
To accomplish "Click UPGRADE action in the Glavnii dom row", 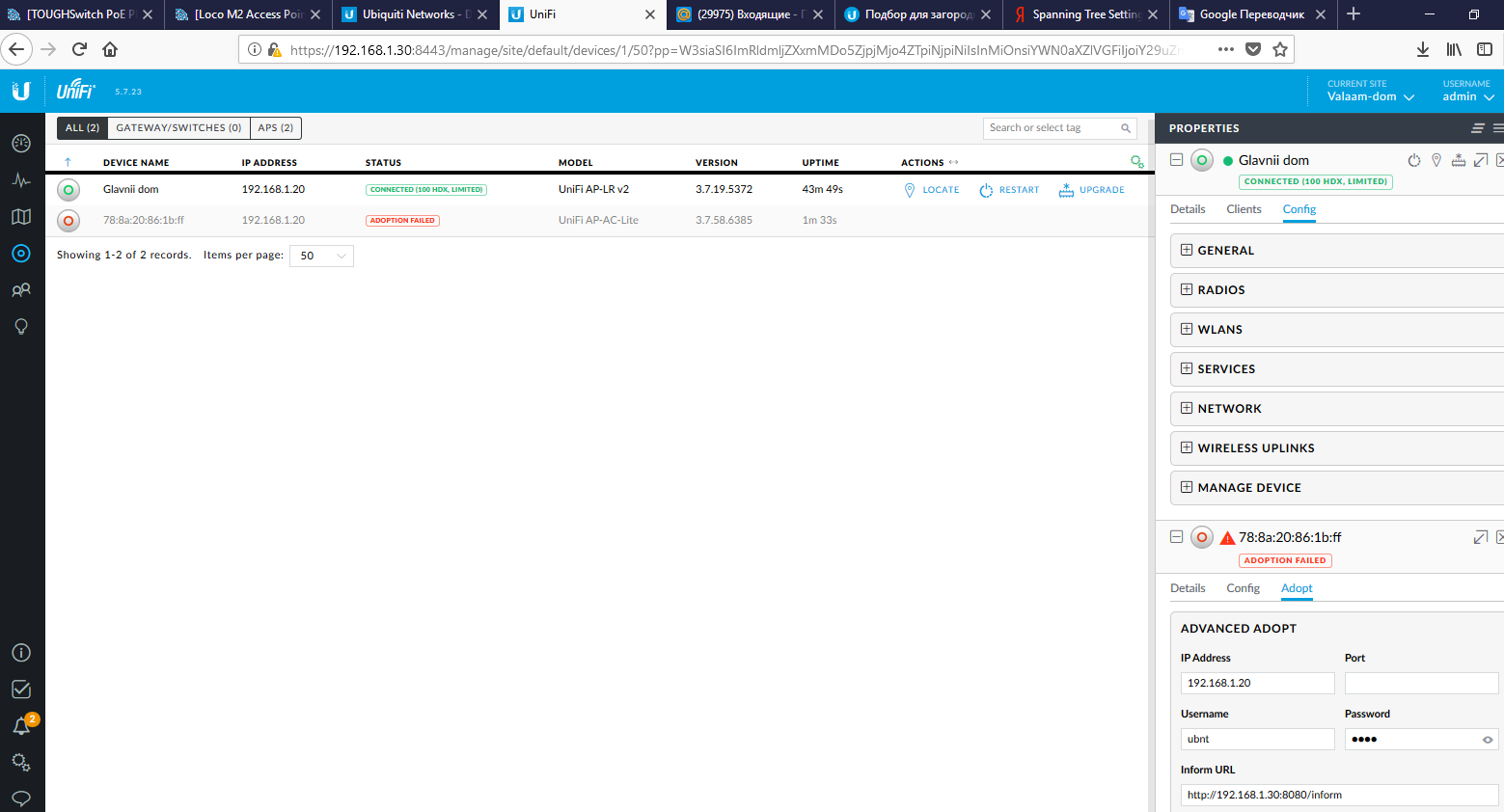I will coord(1091,190).
